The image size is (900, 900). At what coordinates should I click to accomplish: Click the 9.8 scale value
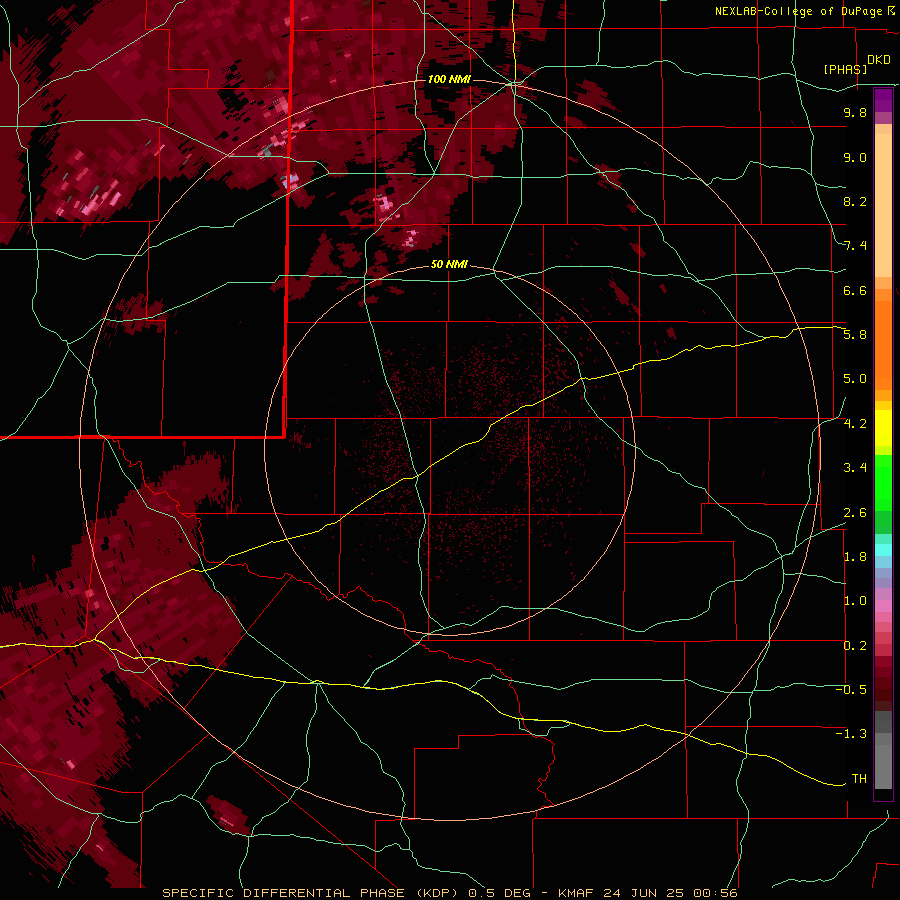855,112
